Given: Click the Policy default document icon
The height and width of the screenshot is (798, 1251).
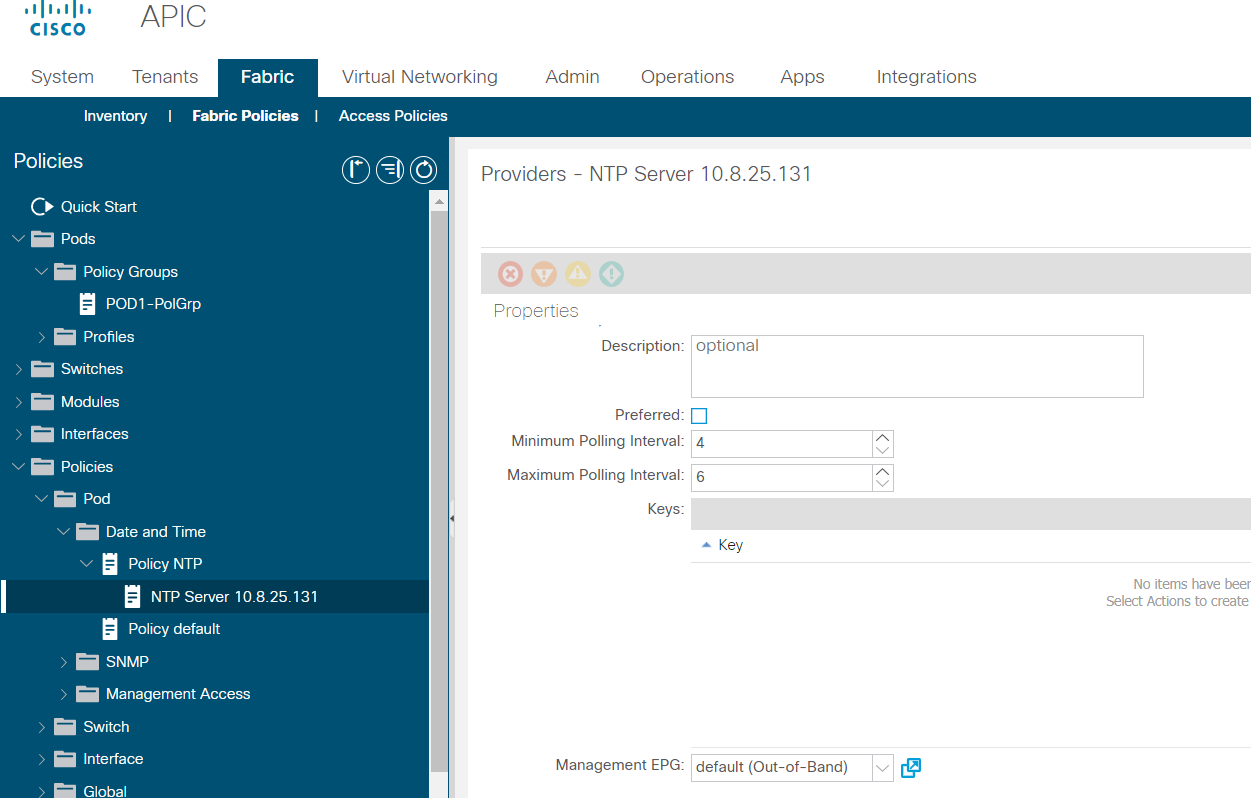Looking at the screenshot, I should tap(110, 629).
